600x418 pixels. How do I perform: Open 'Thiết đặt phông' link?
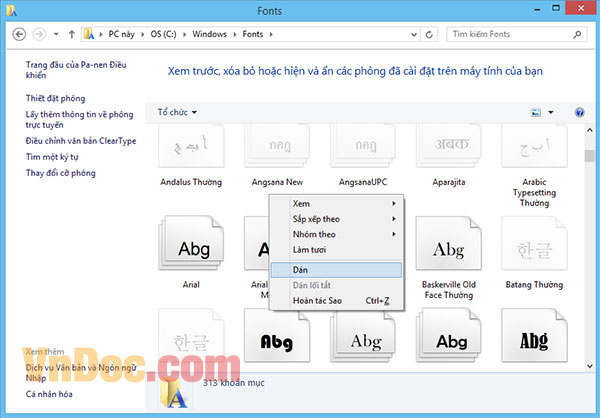click(x=55, y=98)
